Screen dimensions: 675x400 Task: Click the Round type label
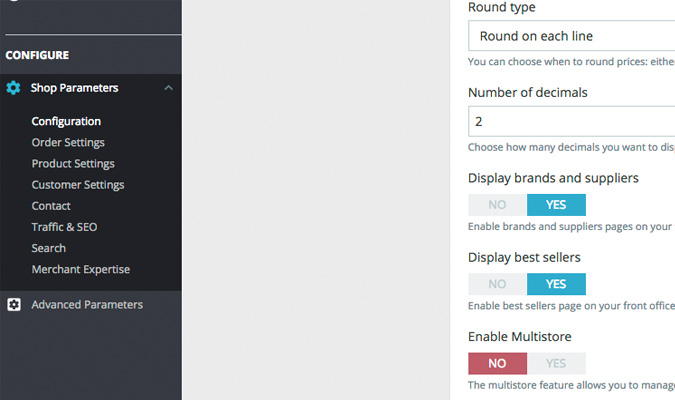[502, 7]
